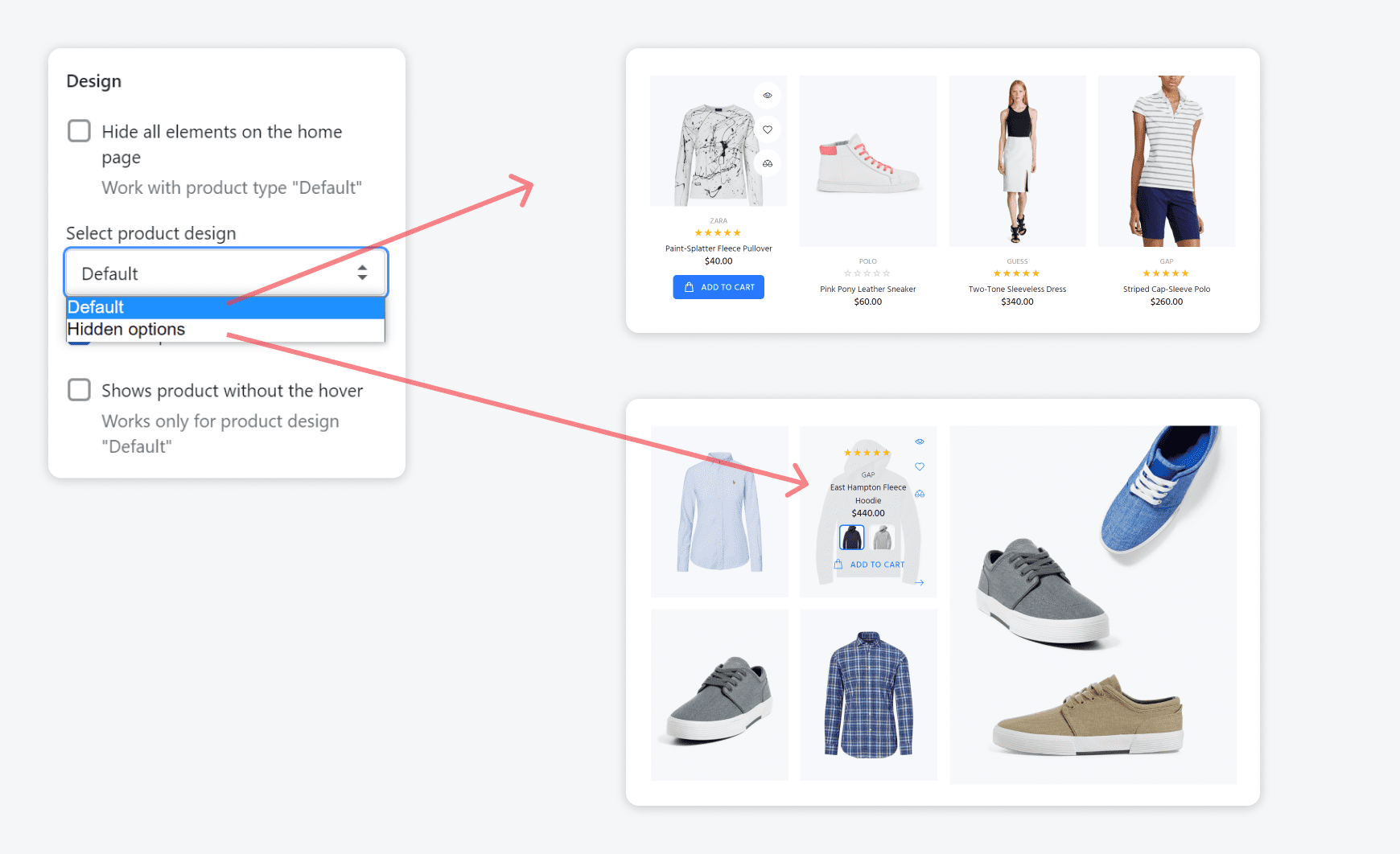Check Shows product without the hover
This screenshot has height=854, width=1400.
pos(79,390)
